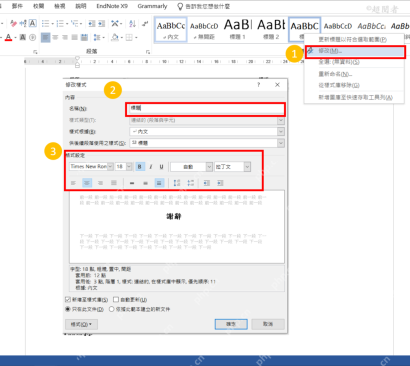This screenshot has height=366, width=410.
Task: Open the borders dropdown arrow in ribbon
Action: [x=136, y=38]
